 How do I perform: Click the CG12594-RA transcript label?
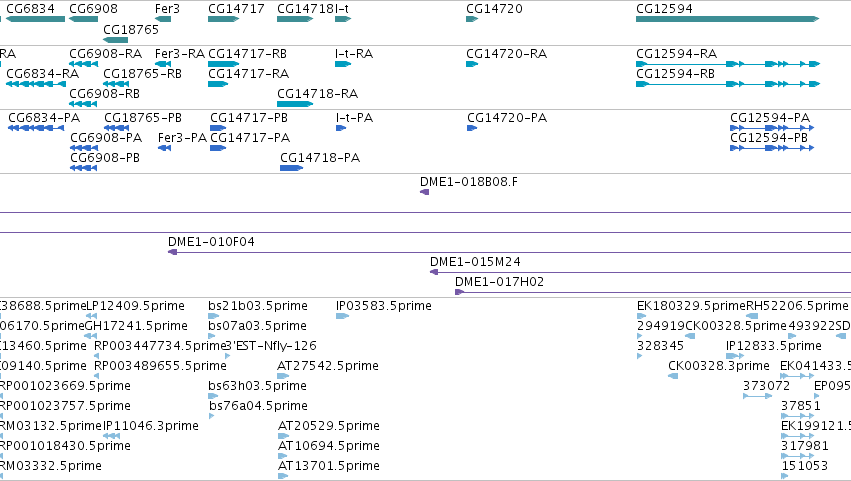pyautogui.click(x=677, y=54)
